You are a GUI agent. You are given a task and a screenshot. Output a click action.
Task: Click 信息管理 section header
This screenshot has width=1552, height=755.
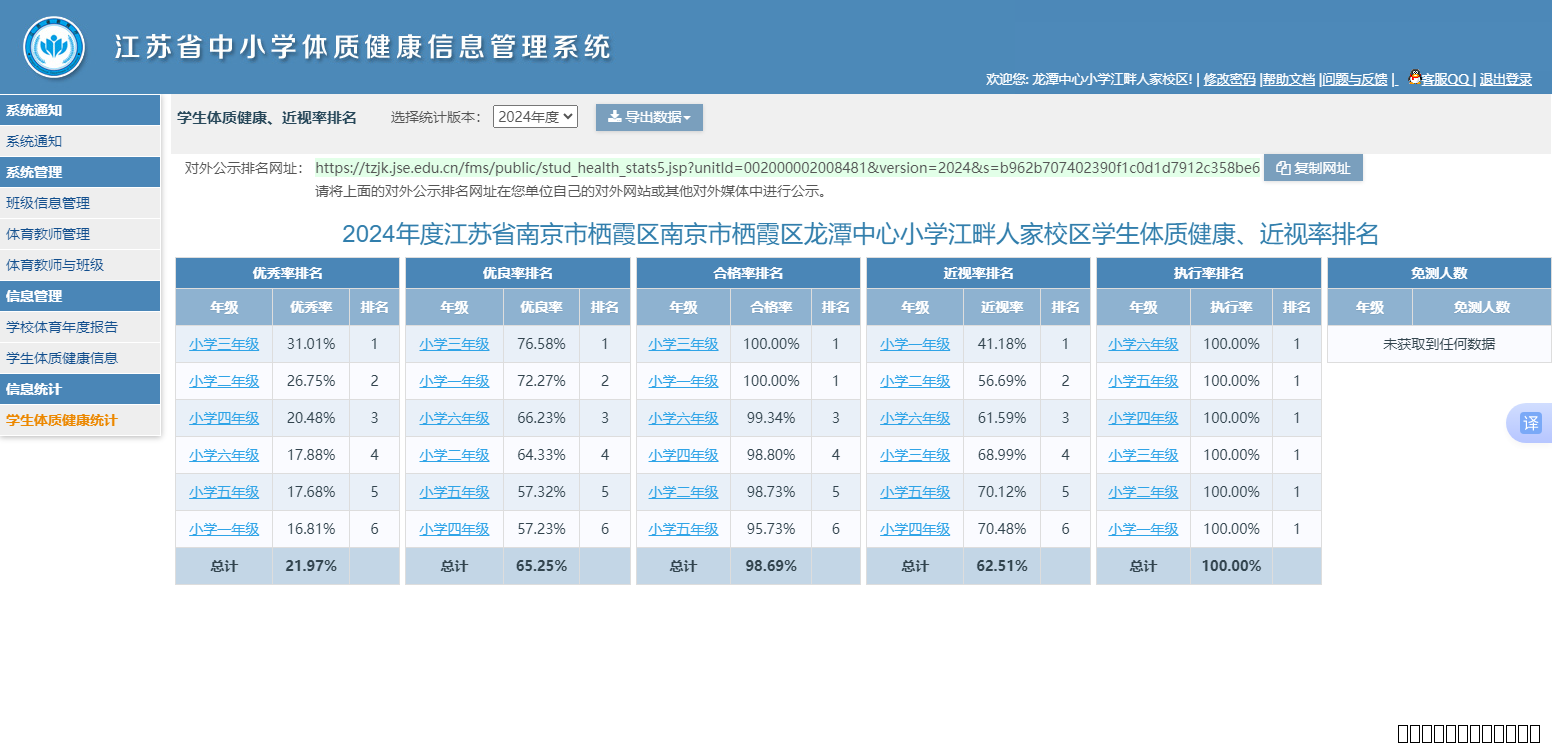(80, 296)
